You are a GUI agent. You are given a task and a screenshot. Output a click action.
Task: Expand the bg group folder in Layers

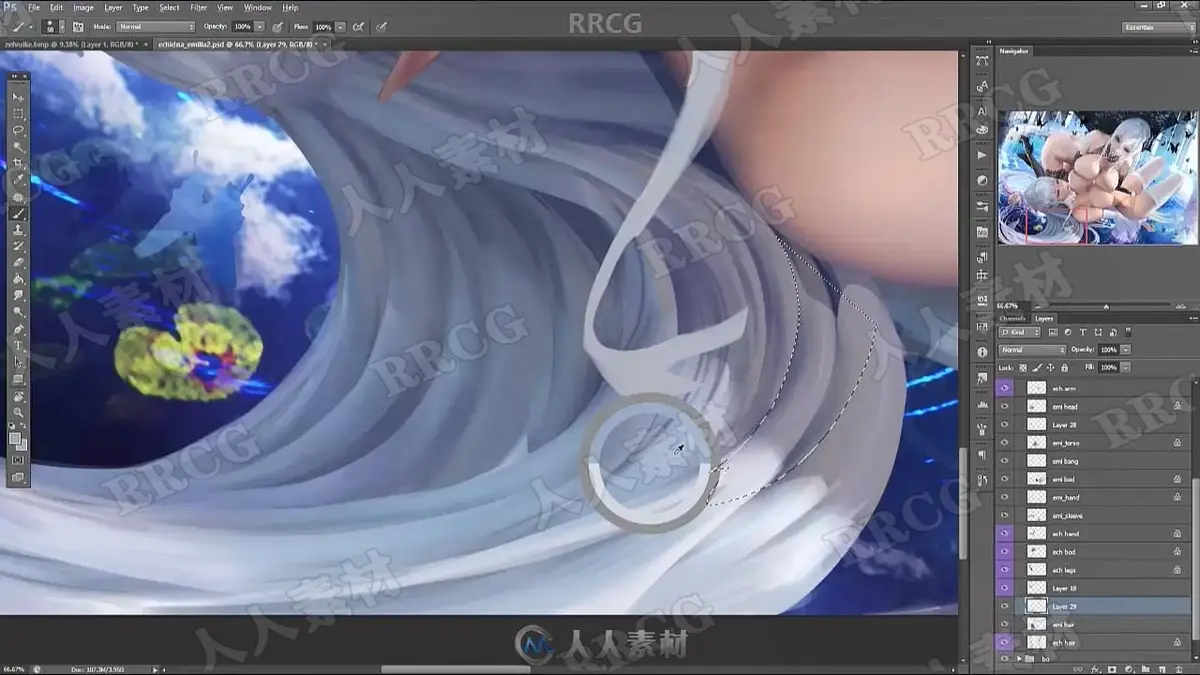point(1019,659)
